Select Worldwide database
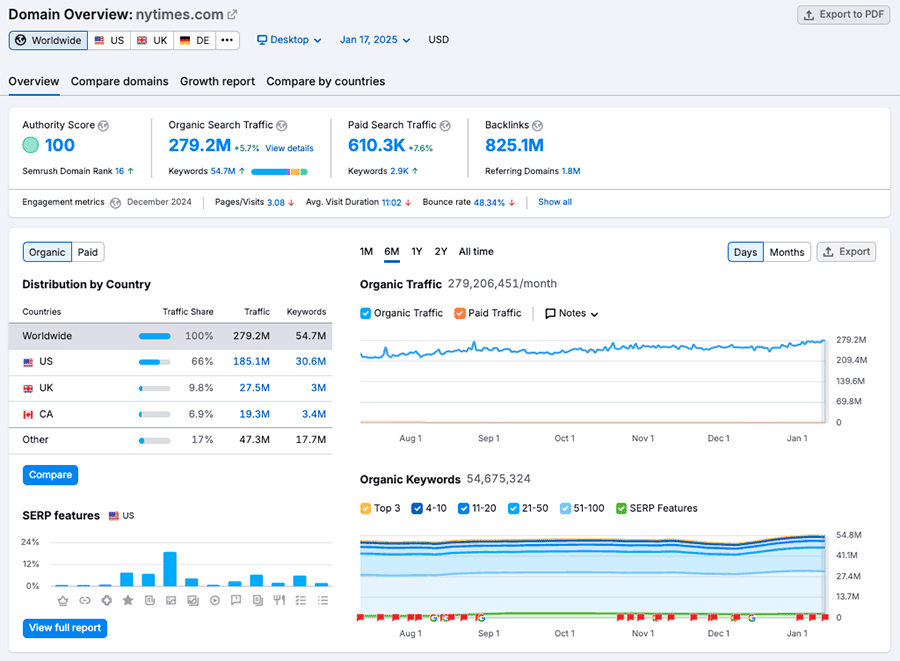This screenshot has height=661, width=900. [x=48, y=40]
